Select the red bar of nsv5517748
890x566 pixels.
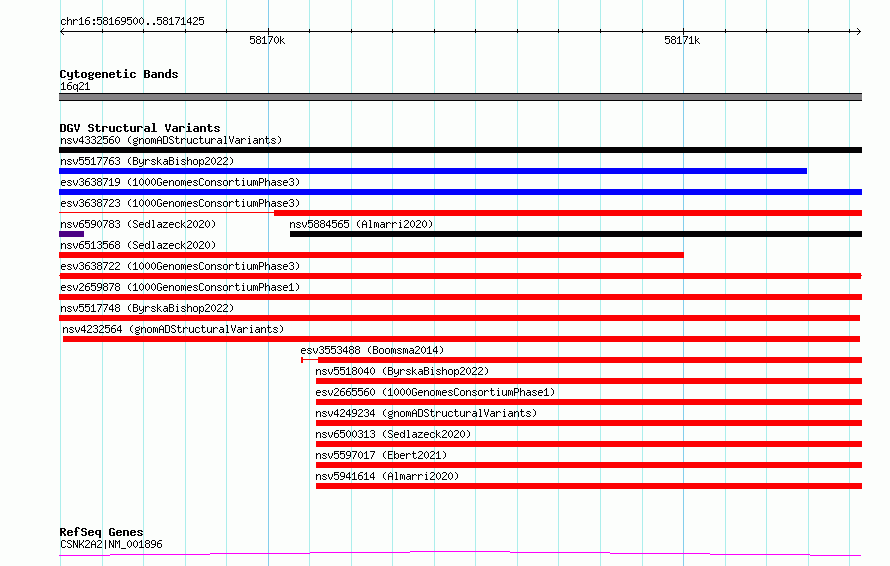pos(459,318)
